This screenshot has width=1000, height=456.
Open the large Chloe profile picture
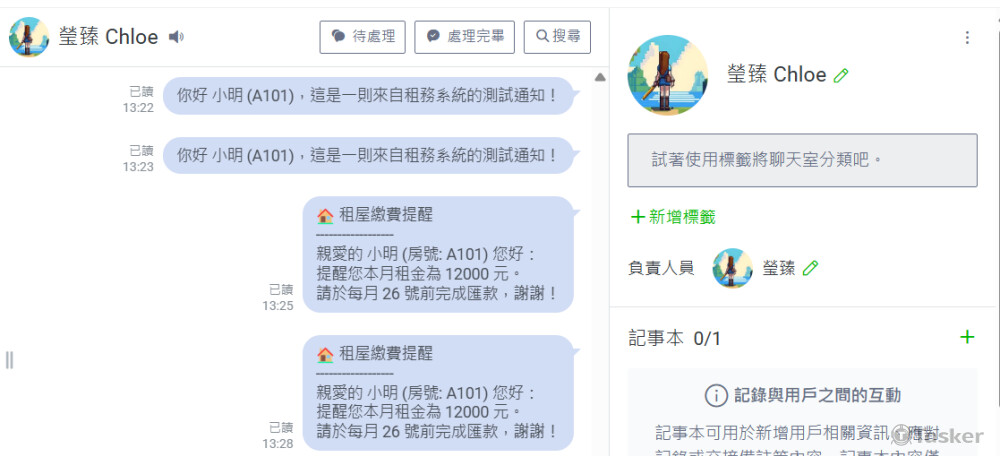tap(668, 75)
